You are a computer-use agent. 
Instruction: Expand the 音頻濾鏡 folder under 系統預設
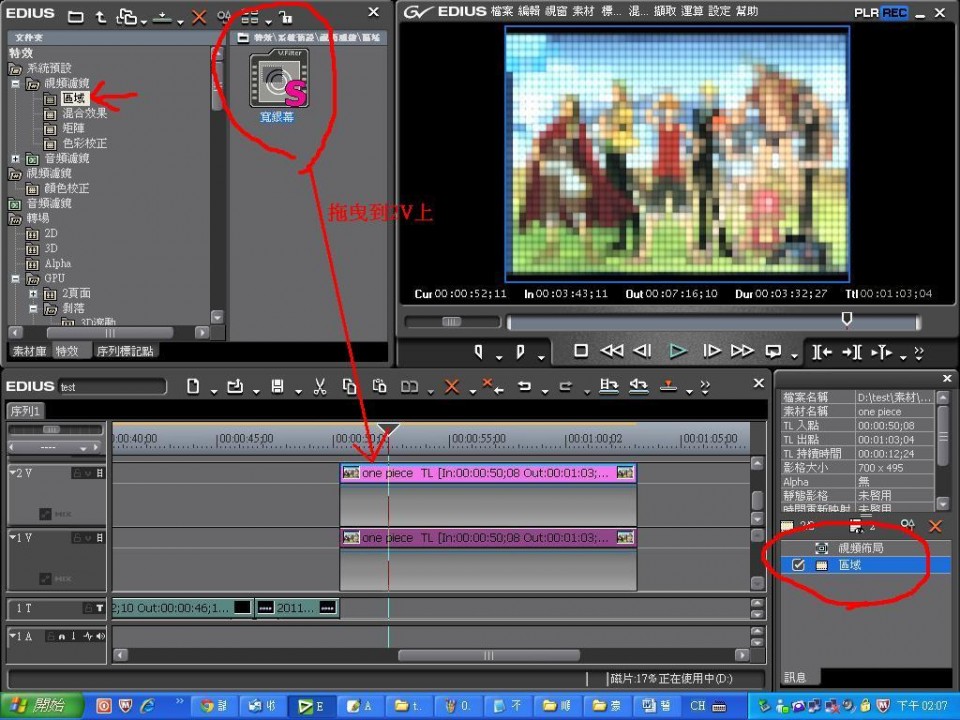pos(15,158)
